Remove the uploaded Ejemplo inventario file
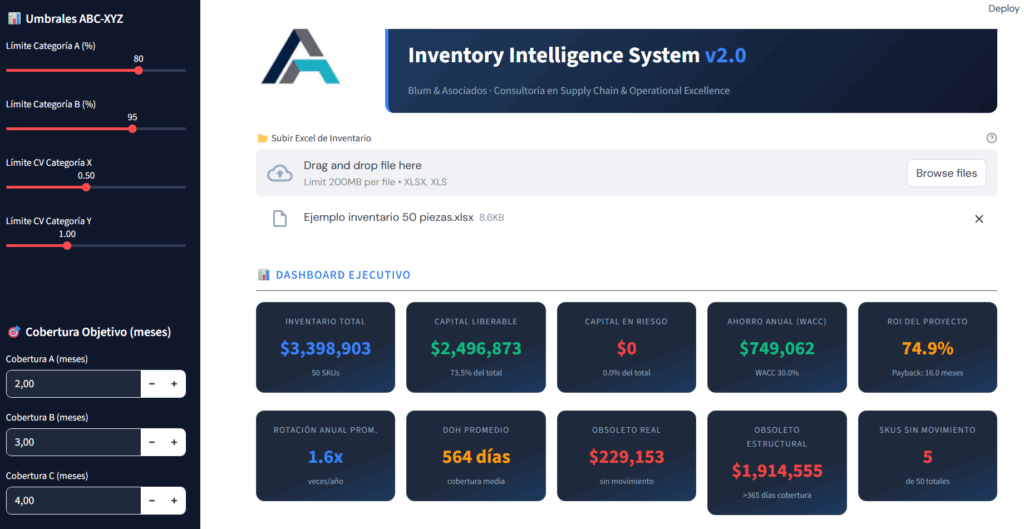The height and width of the screenshot is (529, 1024). pyautogui.click(x=979, y=219)
